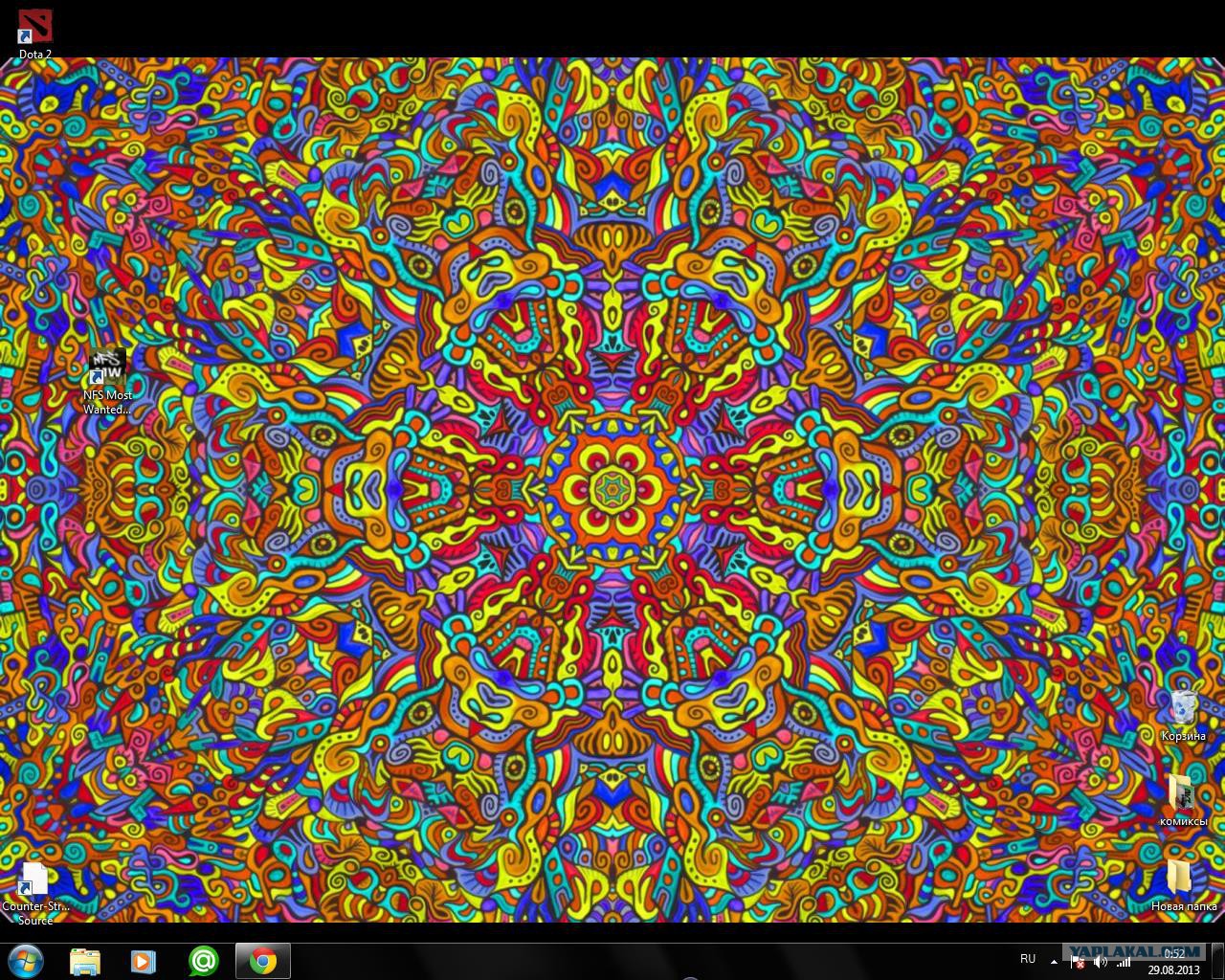Open the clock showing 29.08.2013
The width and height of the screenshot is (1225, 980).
coord(1173,961)
